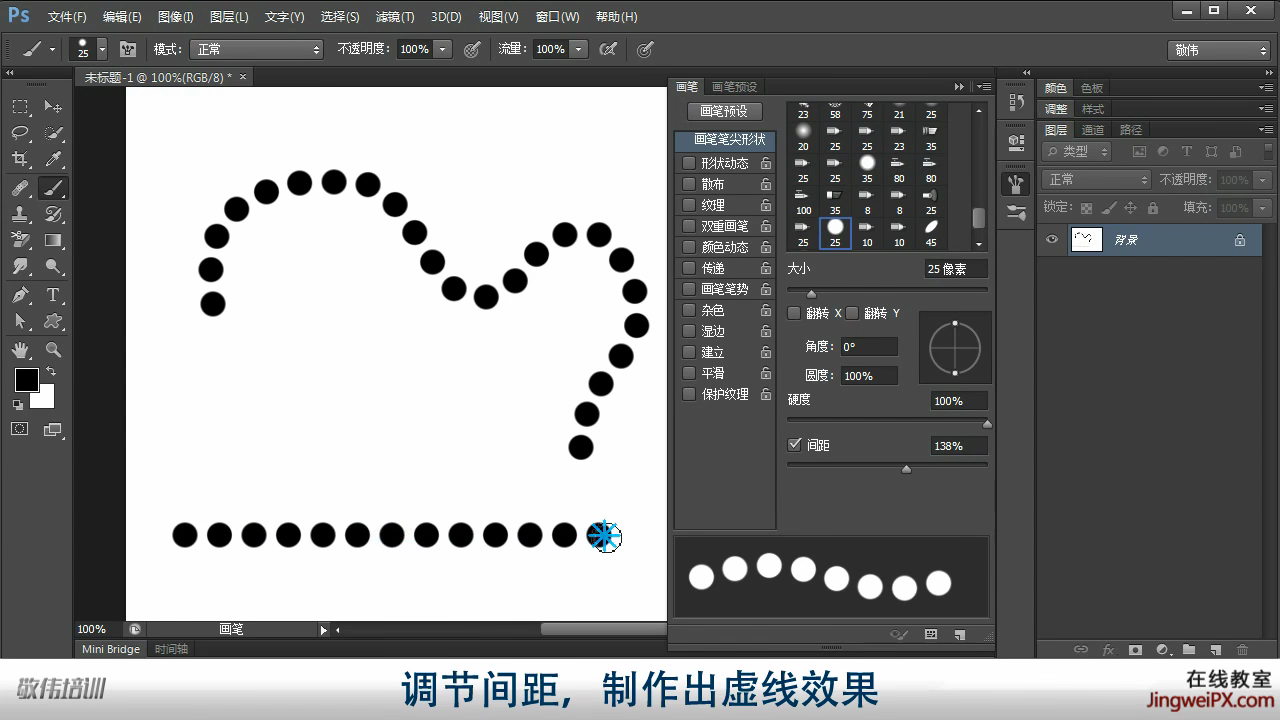This screenshot has height=720, width=1280.
Task: Click the 间距 spacing slider handle
Action: [907, 468]
